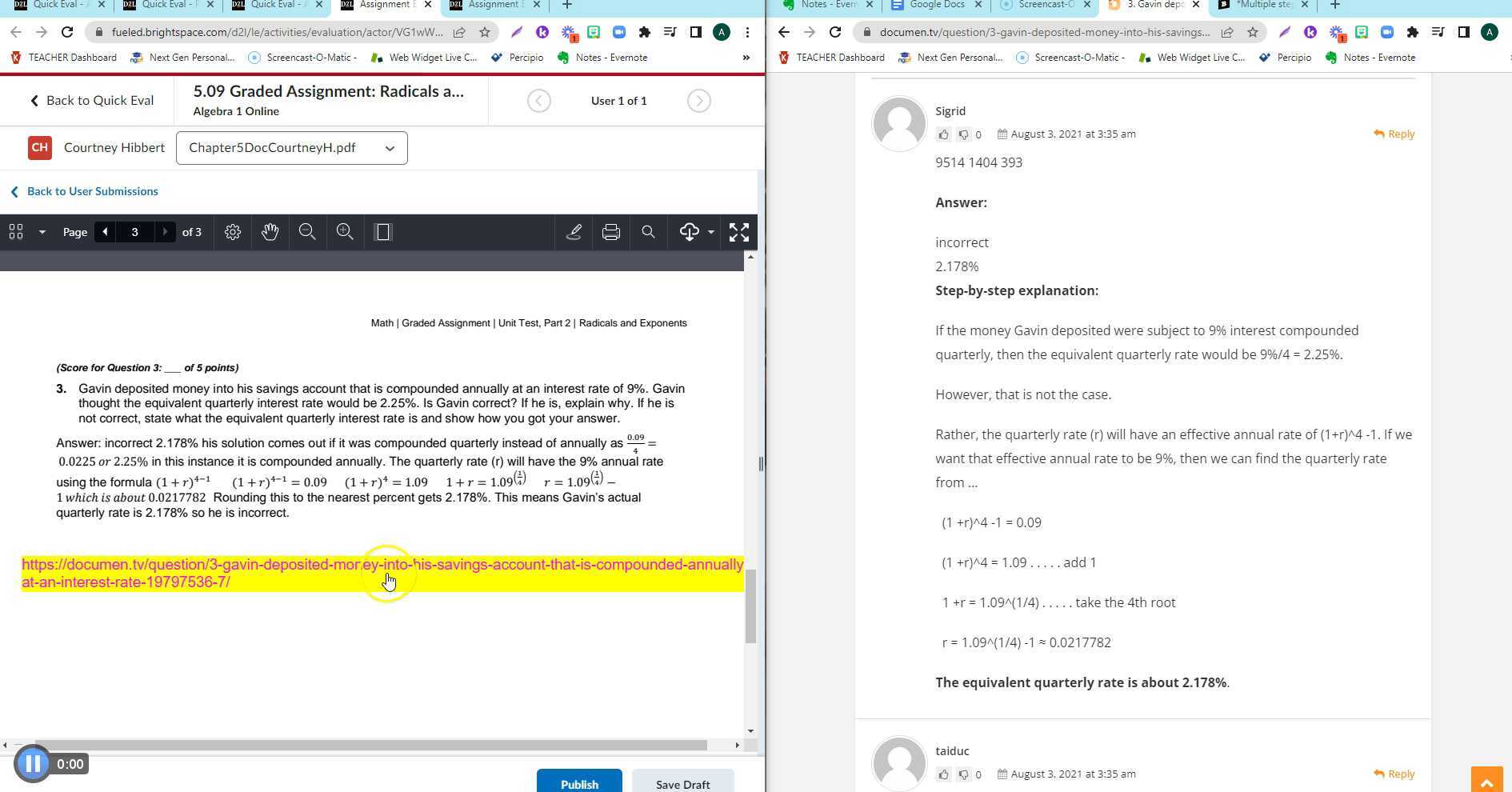Pause the screen recording at 0:00

(32, 763)
